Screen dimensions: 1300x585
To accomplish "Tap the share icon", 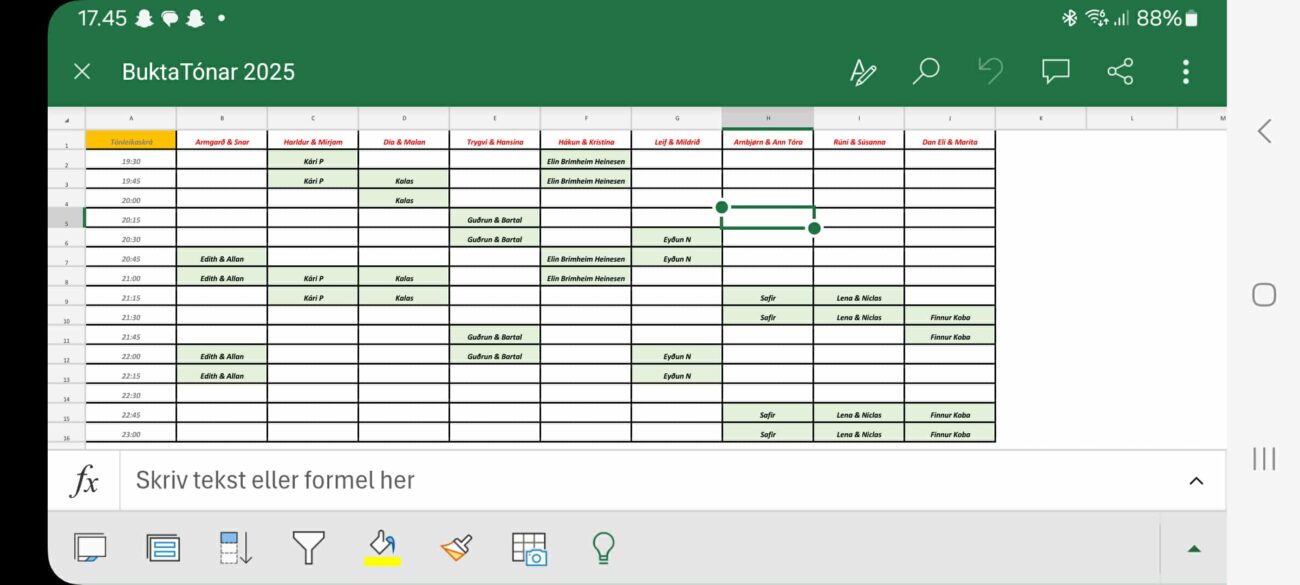I will (1120, 71).
